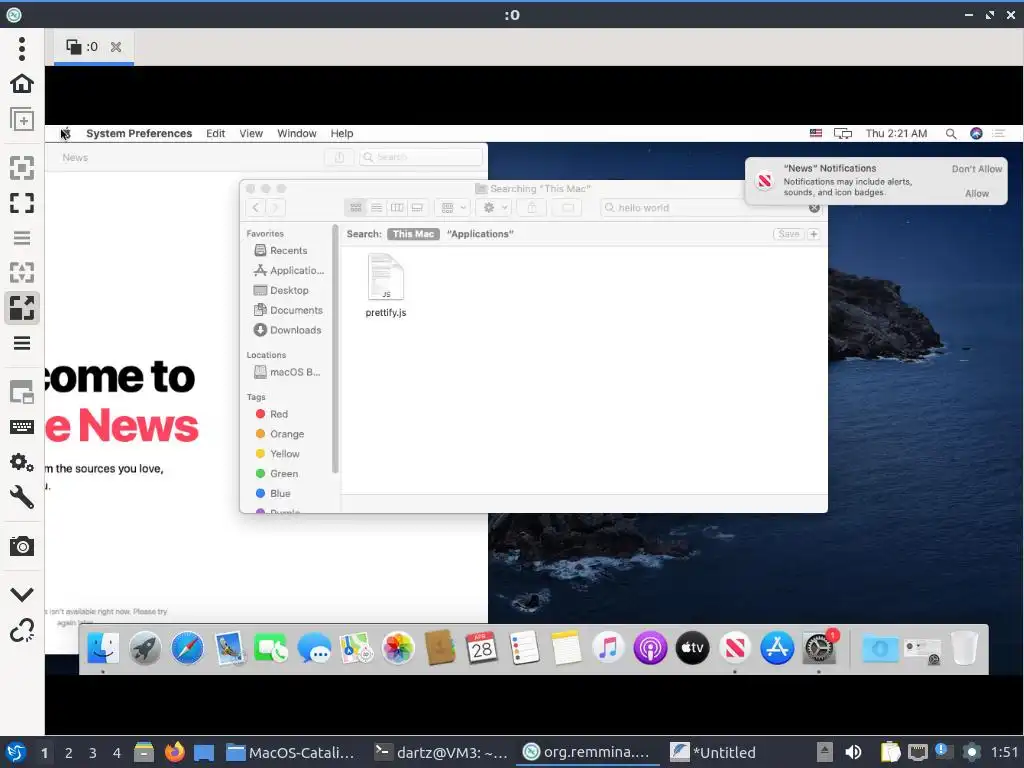
Task: Click the Save search button
Action: click(x=788, y=234)
